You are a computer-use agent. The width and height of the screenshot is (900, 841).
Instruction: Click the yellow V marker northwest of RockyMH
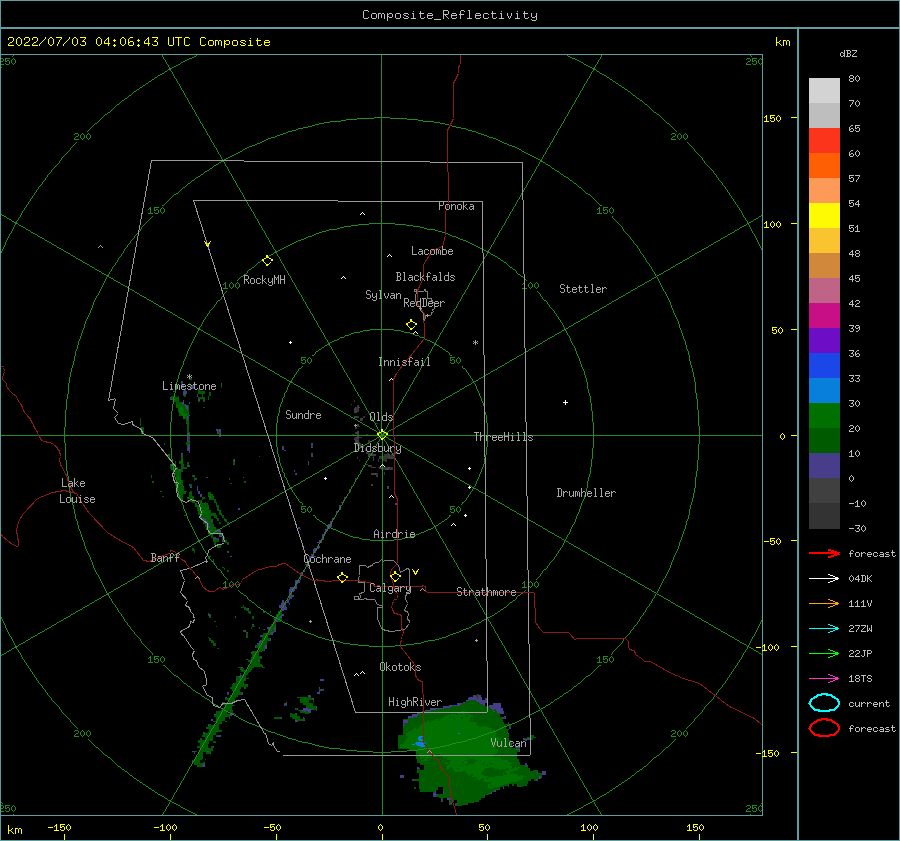pyautogui.click(x=208, y=244)
